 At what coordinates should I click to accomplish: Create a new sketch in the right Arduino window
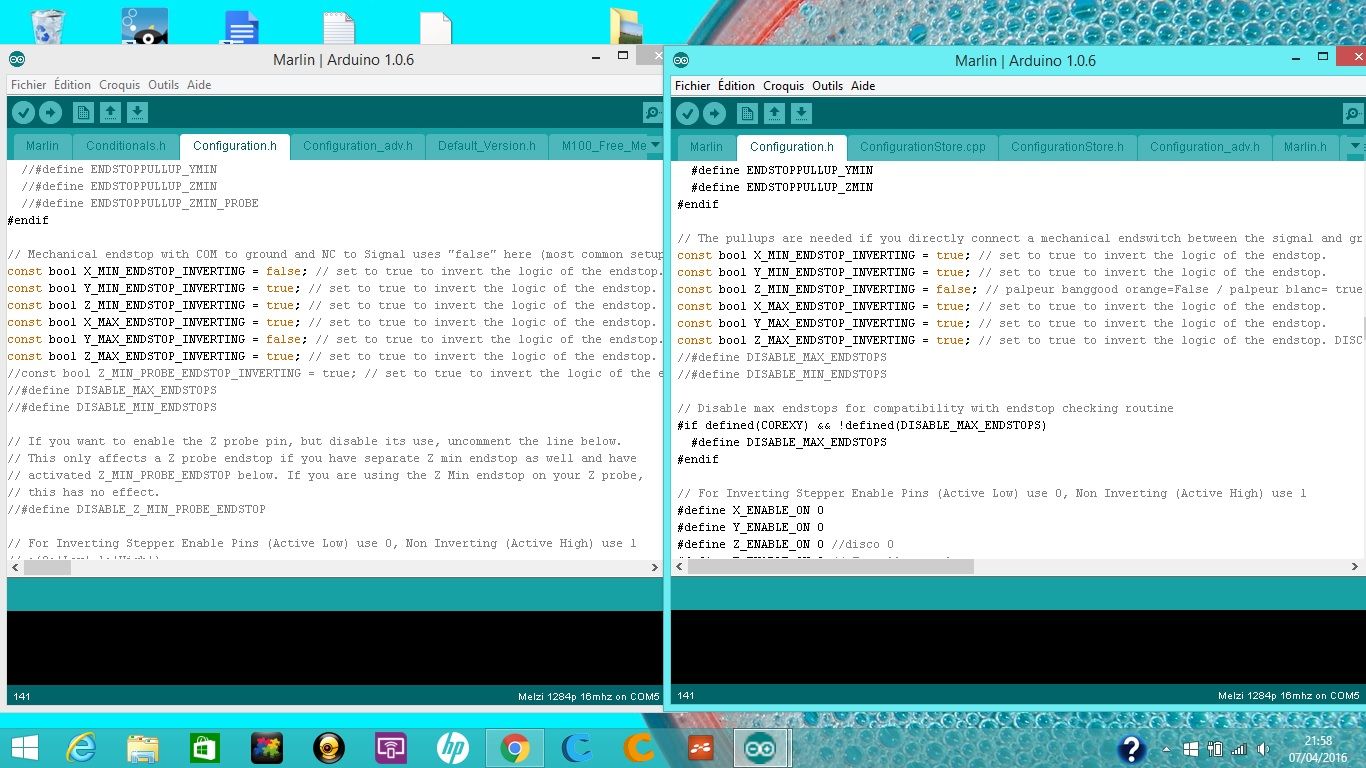[x=748, y=114]
